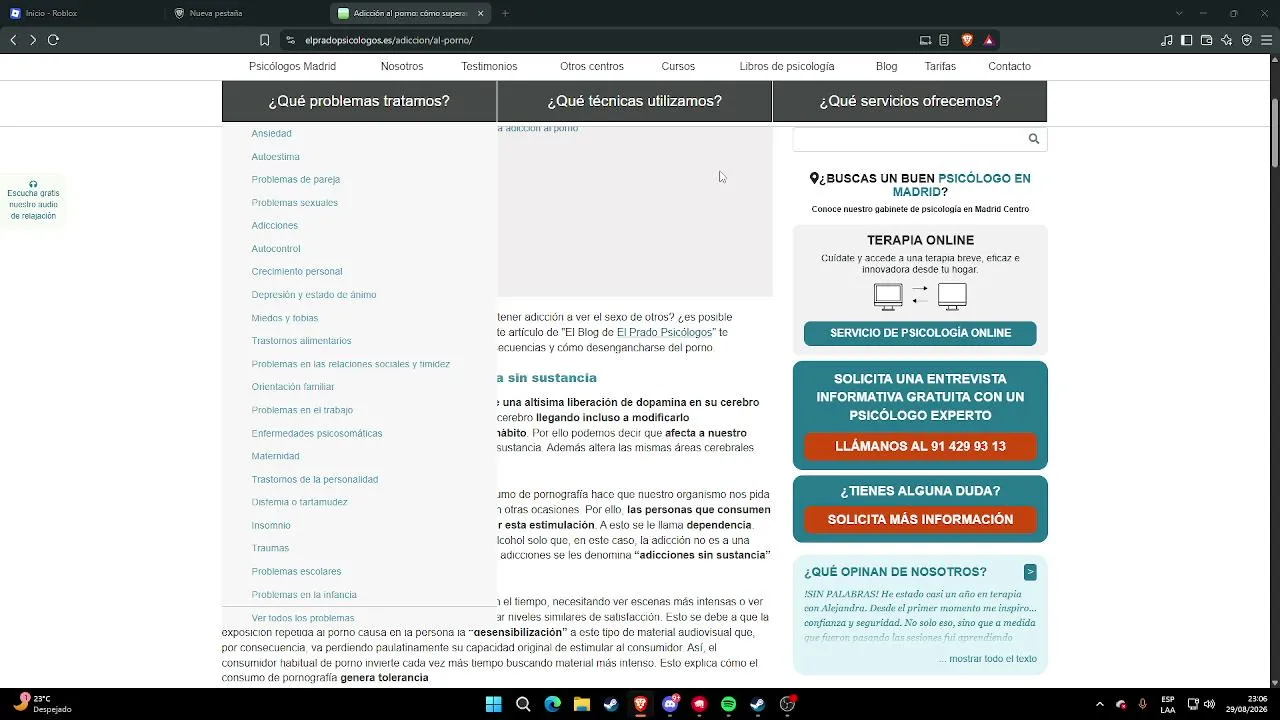Open the browser hamburger main menu
The width and height of the screenshot is (1280, 720).
click(x=1267, y=40)
